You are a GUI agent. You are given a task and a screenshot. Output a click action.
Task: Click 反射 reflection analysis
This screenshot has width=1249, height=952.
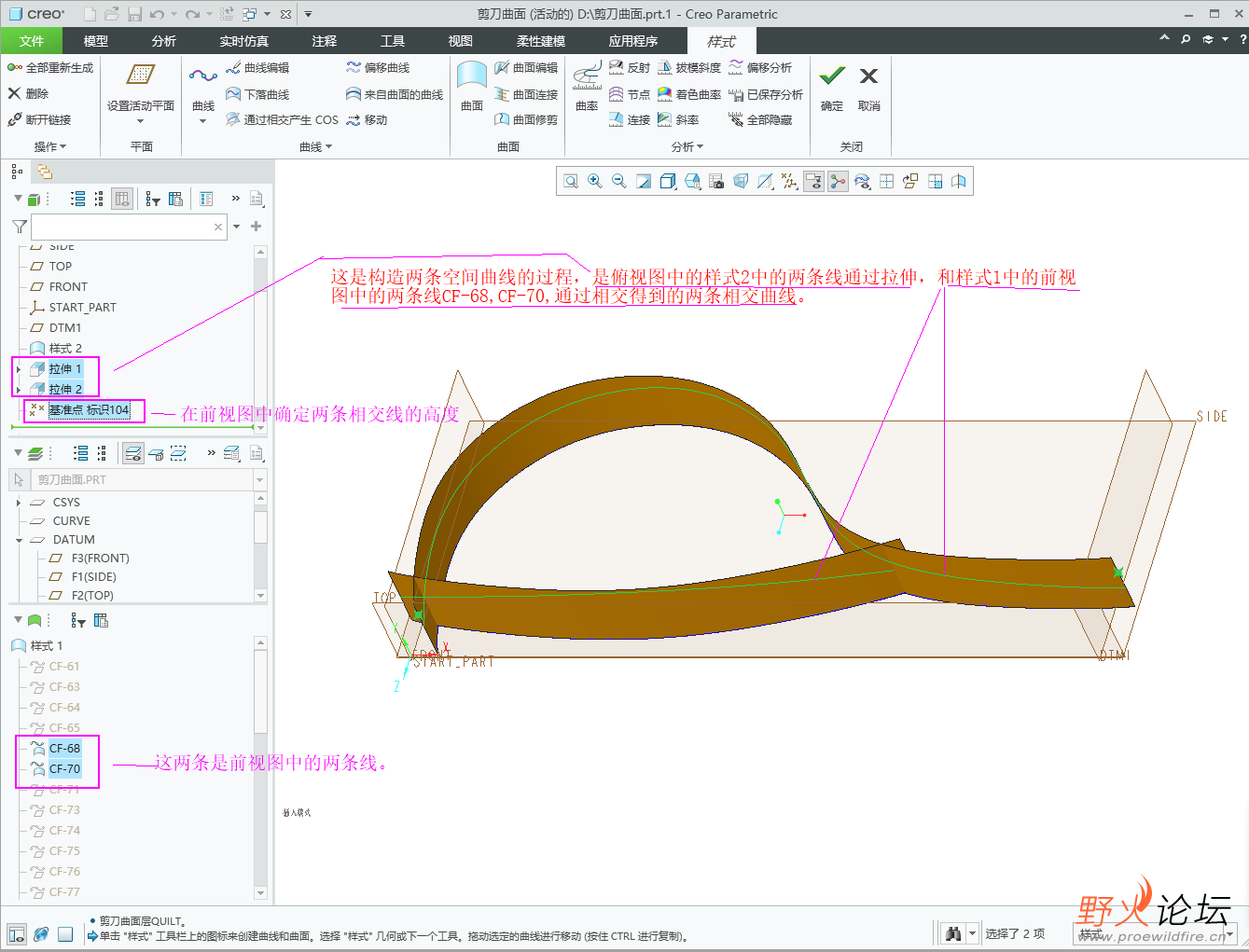point(630,68)
